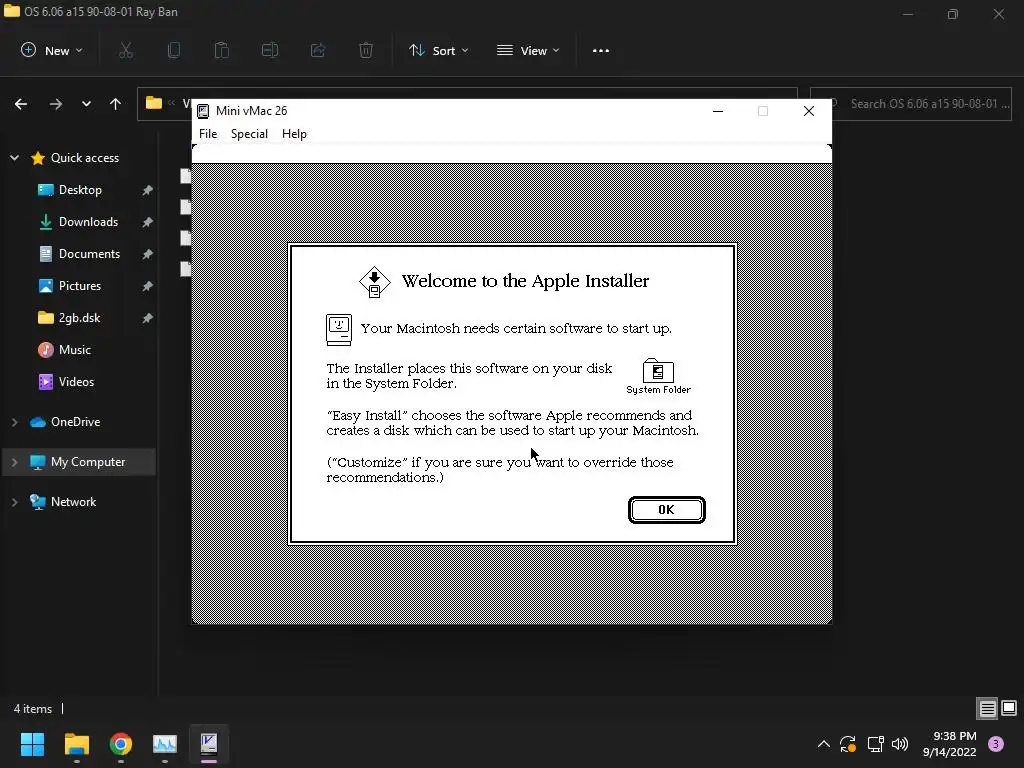Click the Share icon in the Explorer toolbar
The height and width of the screenshot is (768, 1024).
tap(318, 51)
